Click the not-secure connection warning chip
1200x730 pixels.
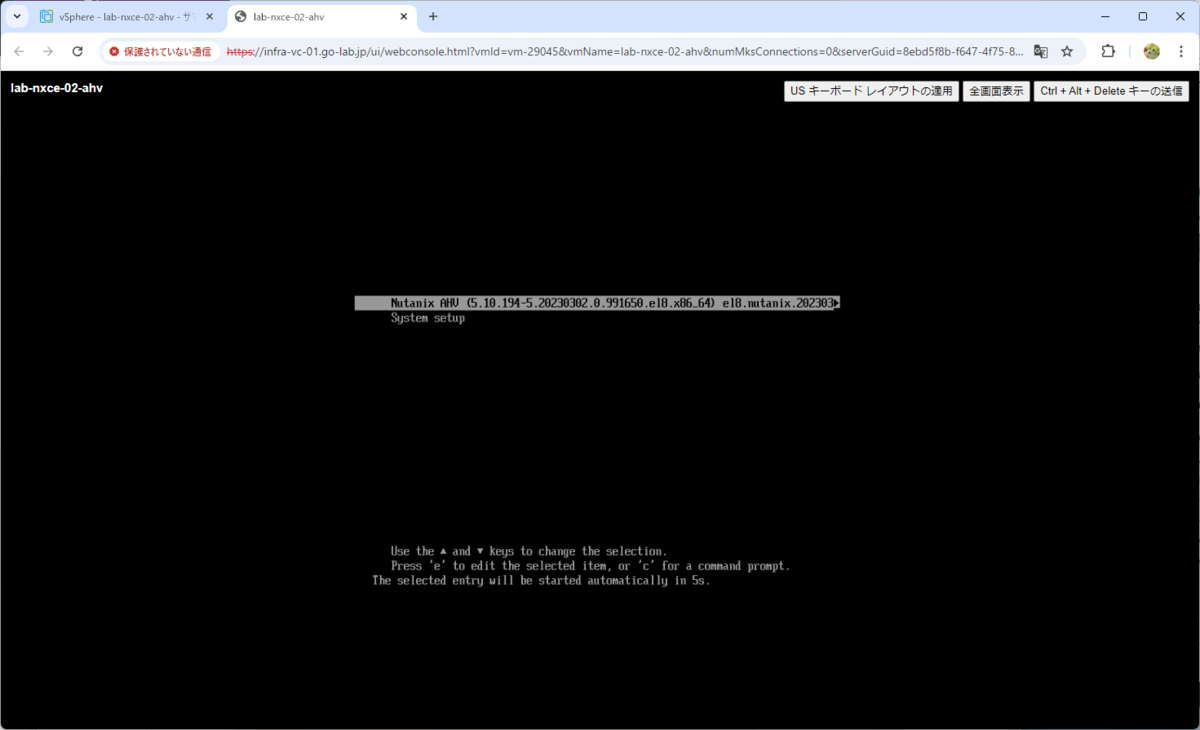tap(160, 51)
